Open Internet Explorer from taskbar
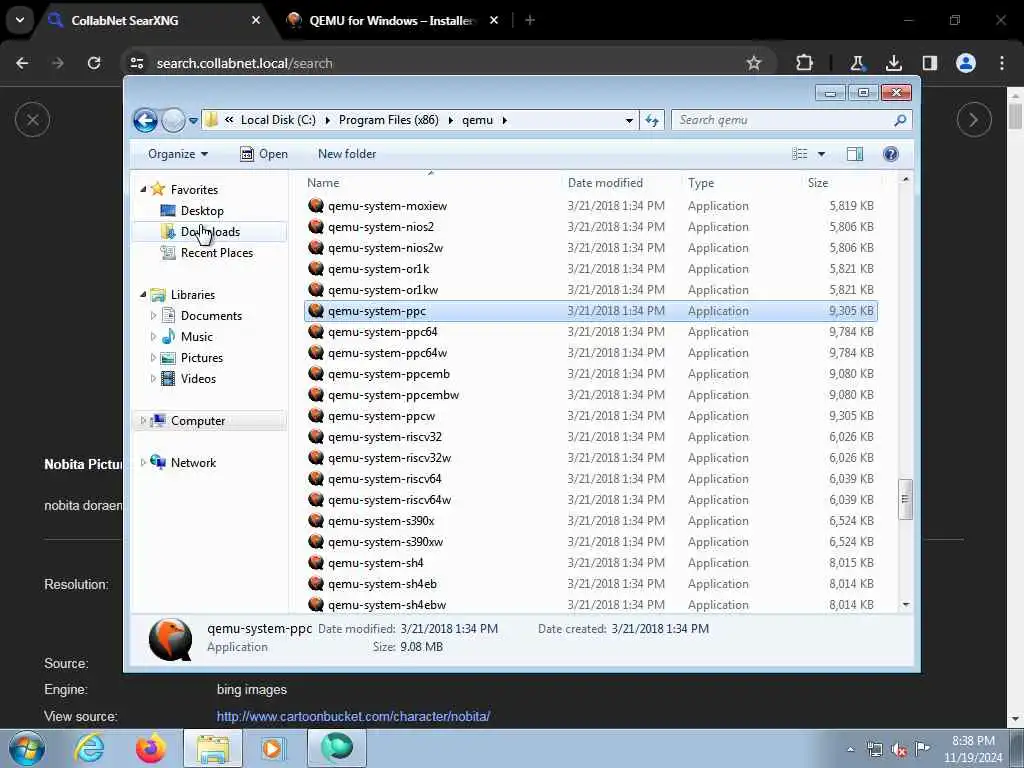Image resolution: width=1024 pixels, height=768 pixels. pos(89,748)
